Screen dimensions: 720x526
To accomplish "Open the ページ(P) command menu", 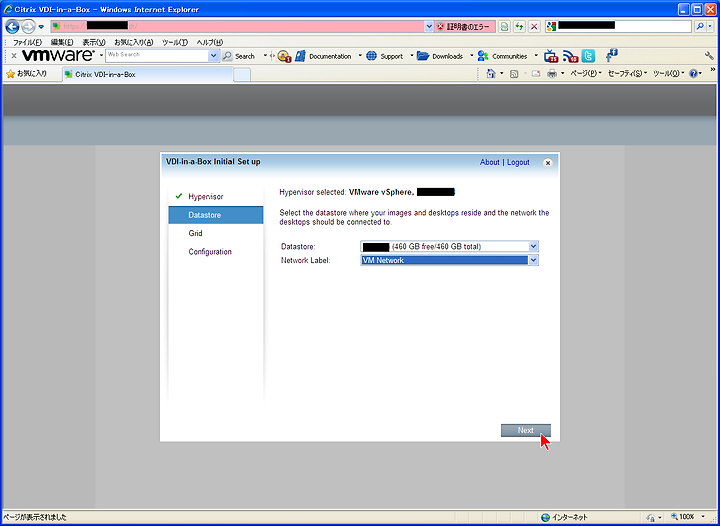I will (x=586, y=73).
